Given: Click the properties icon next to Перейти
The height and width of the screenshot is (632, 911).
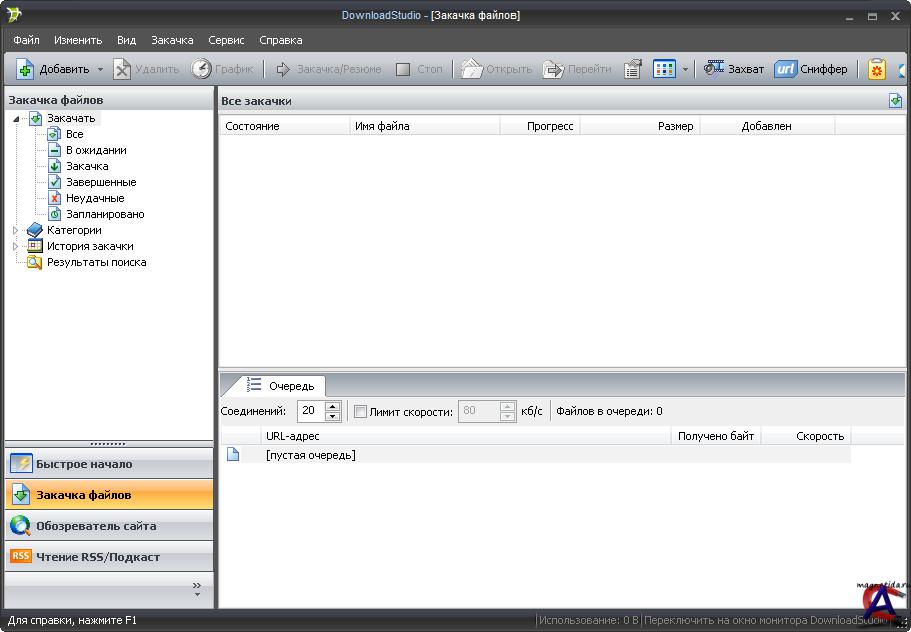Looking at the screenshot, I should [633, 69].
